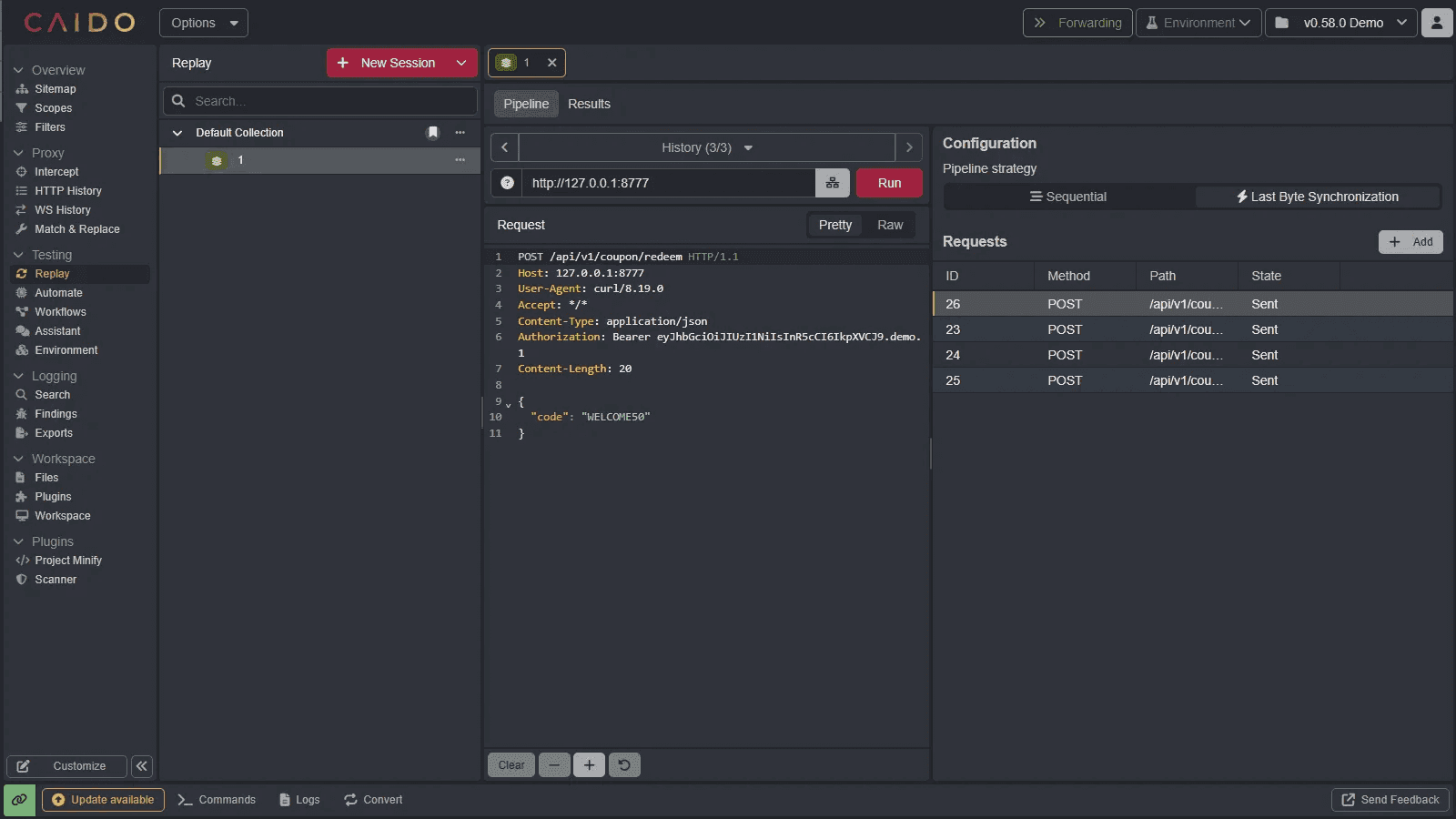1456x819 pixels.
Task: Close session tab 1
Action: click(551, 63)
